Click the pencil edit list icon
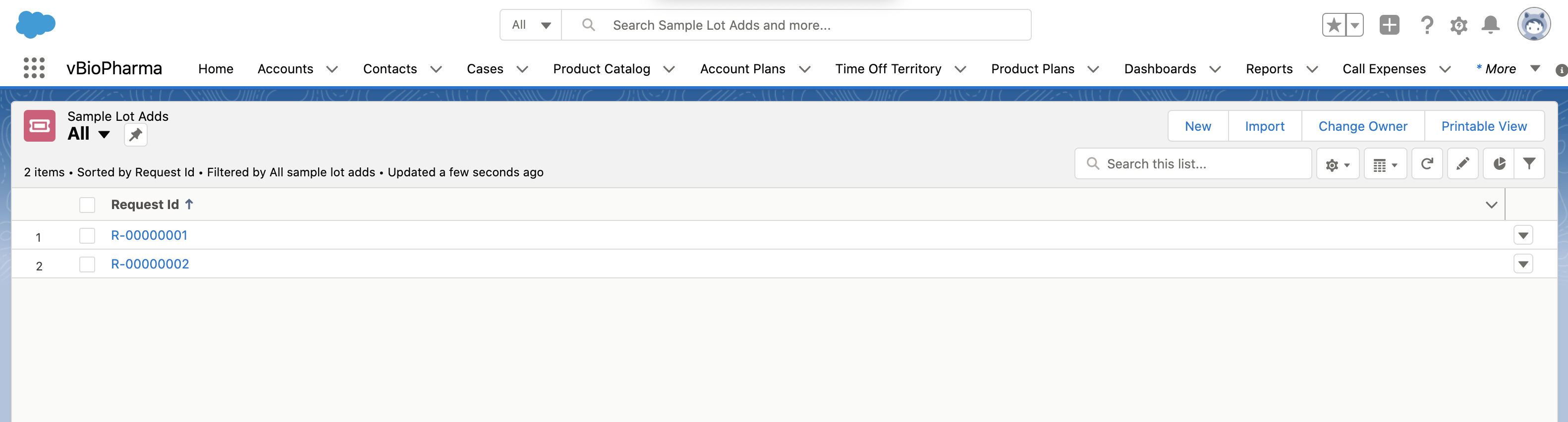The height and width of the screenshot is (422, 1568). pos(1462,163)
